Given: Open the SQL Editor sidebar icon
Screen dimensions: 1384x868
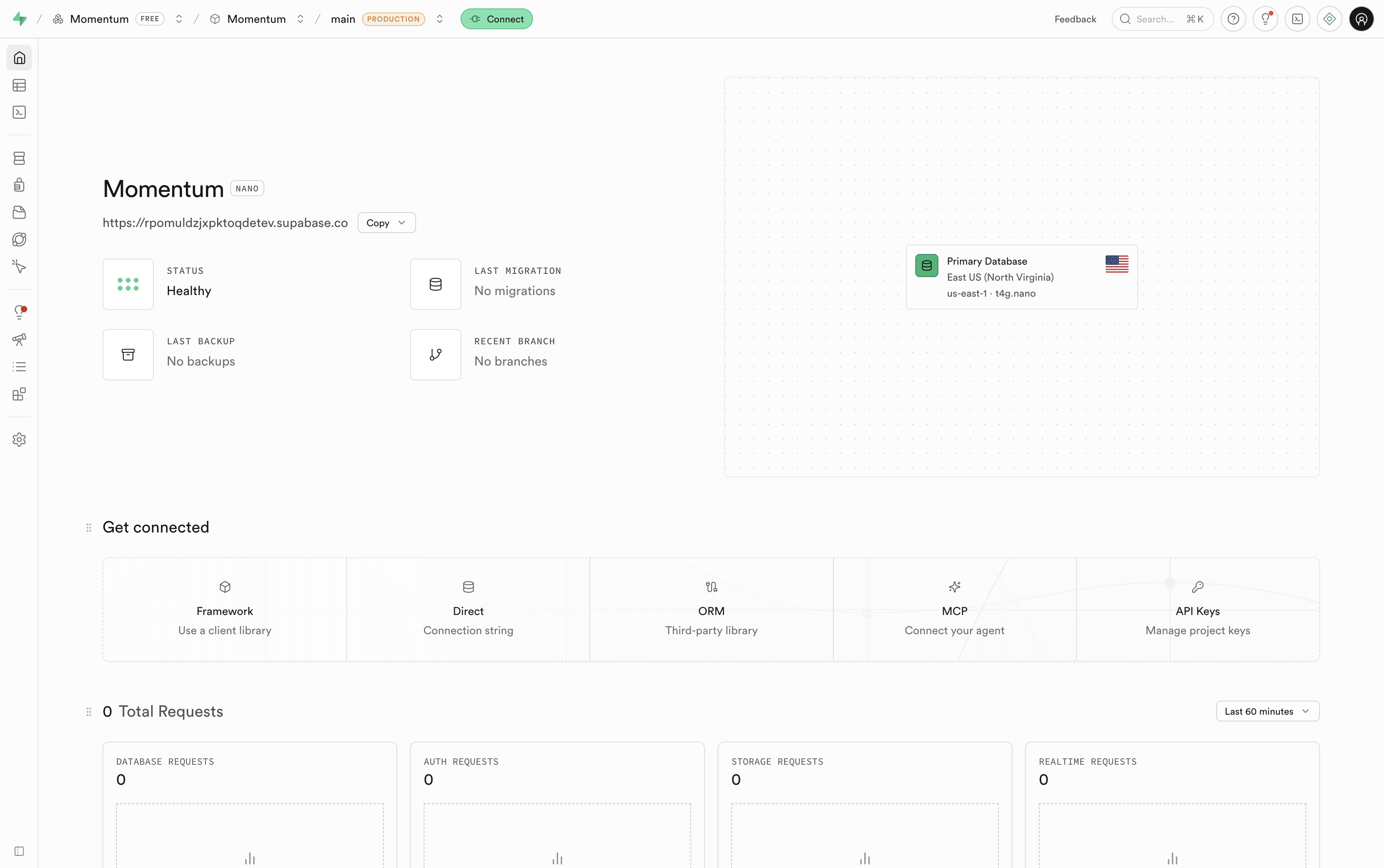Looking at the screenshot, I should (20, 113).
